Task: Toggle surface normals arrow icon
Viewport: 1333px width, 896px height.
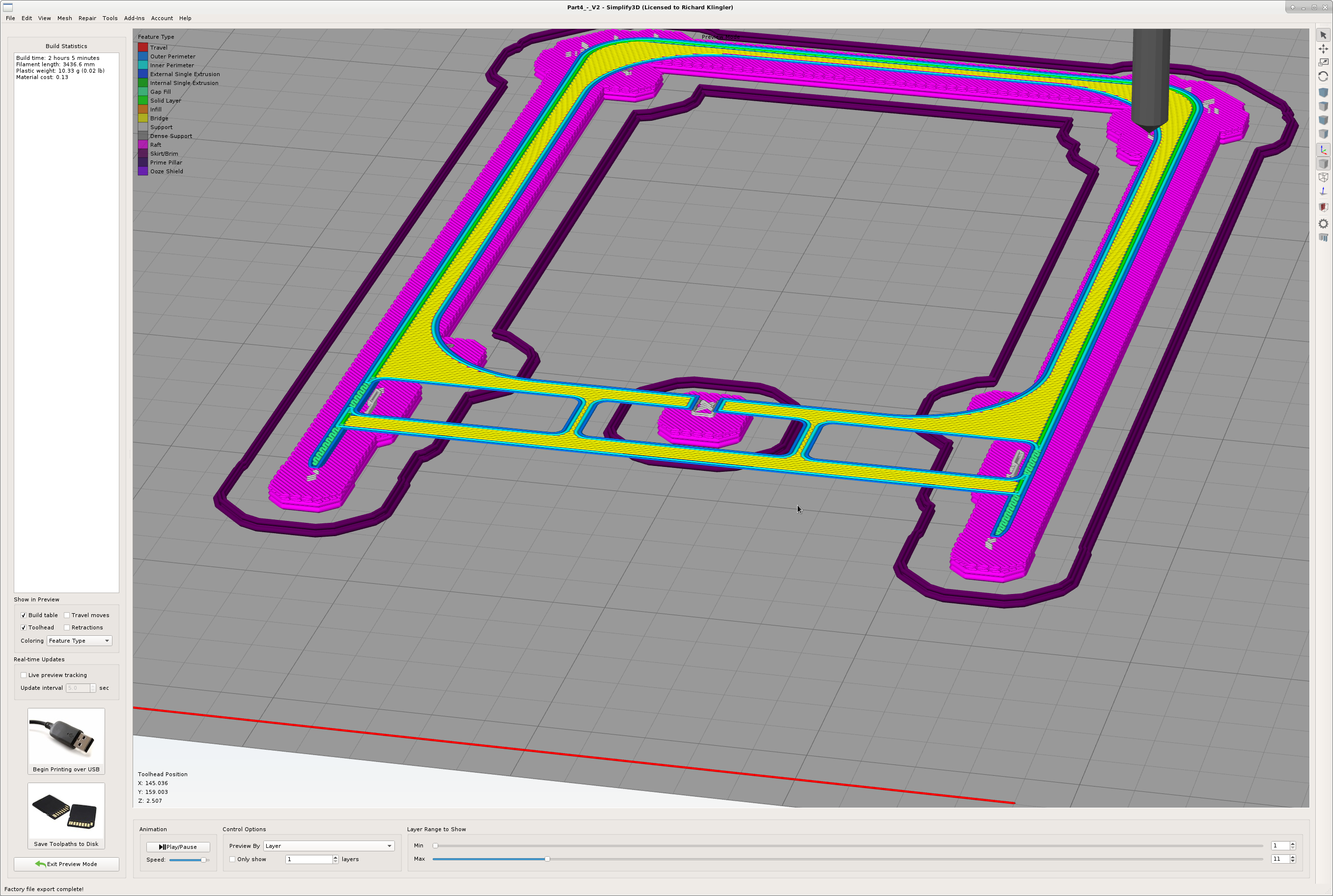Action: click(x=1323, y=191)
